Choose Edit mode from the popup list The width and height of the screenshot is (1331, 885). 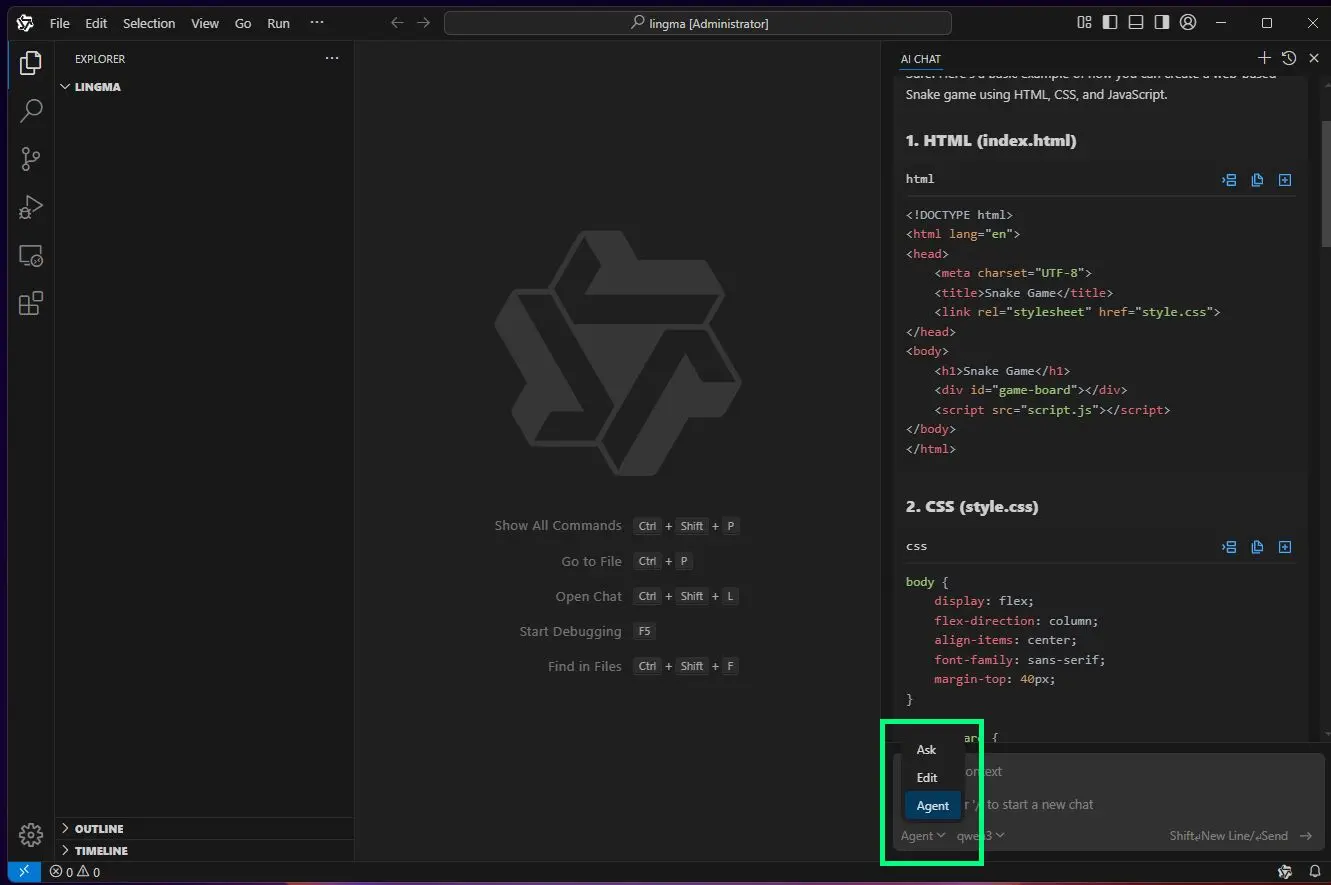(x=927, y=778)
